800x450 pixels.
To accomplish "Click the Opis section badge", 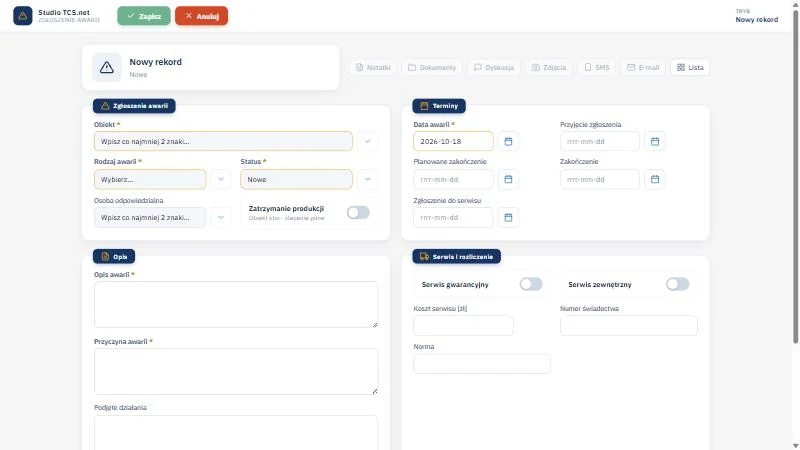I will [x=114, y=256].
